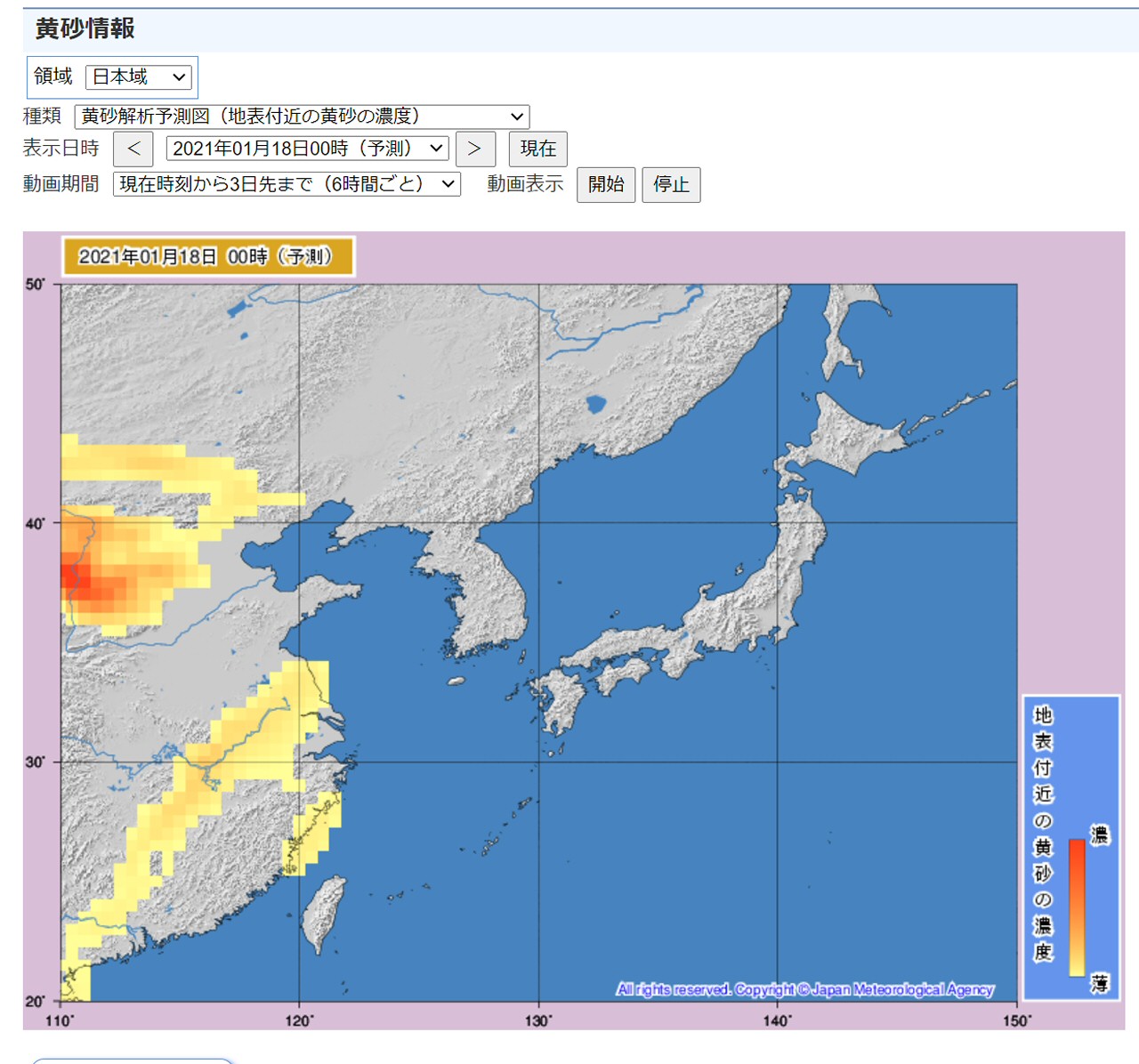Screen dimensions: 1139x1064
Task: Click the 黄砂情報 page heading
Action: (85, 28)
